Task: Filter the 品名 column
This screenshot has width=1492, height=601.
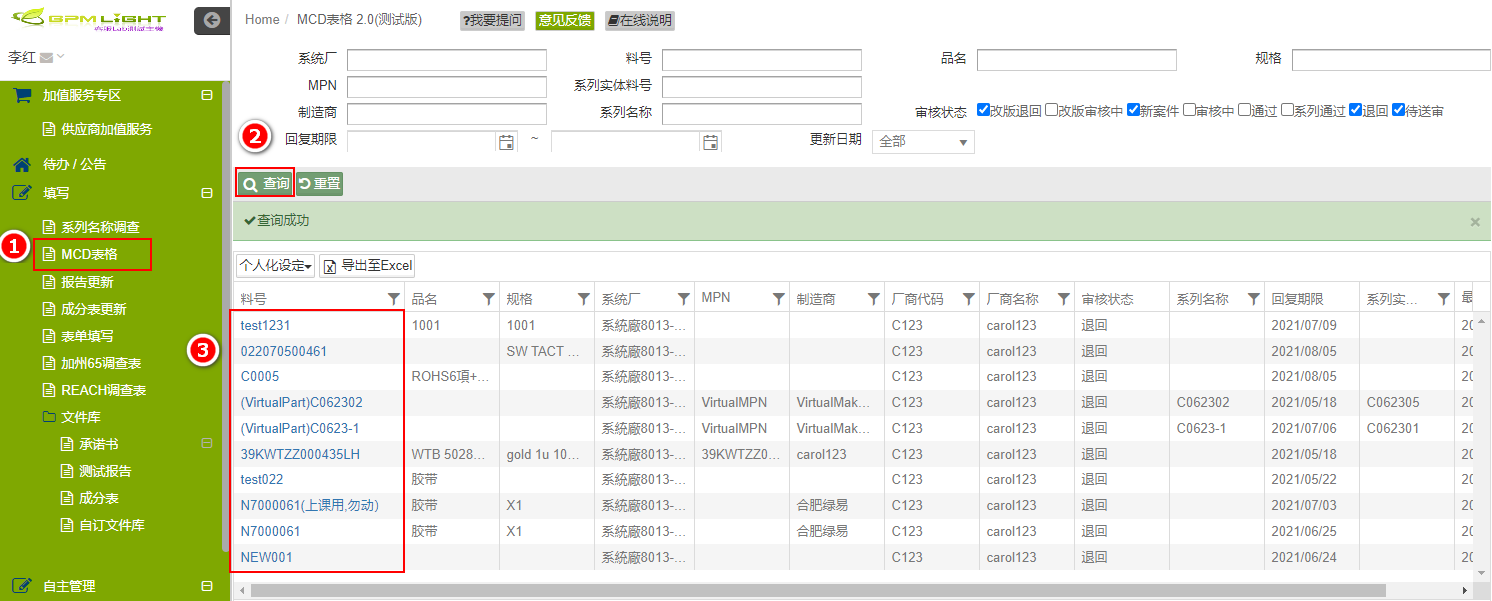Action: (488, 299)
